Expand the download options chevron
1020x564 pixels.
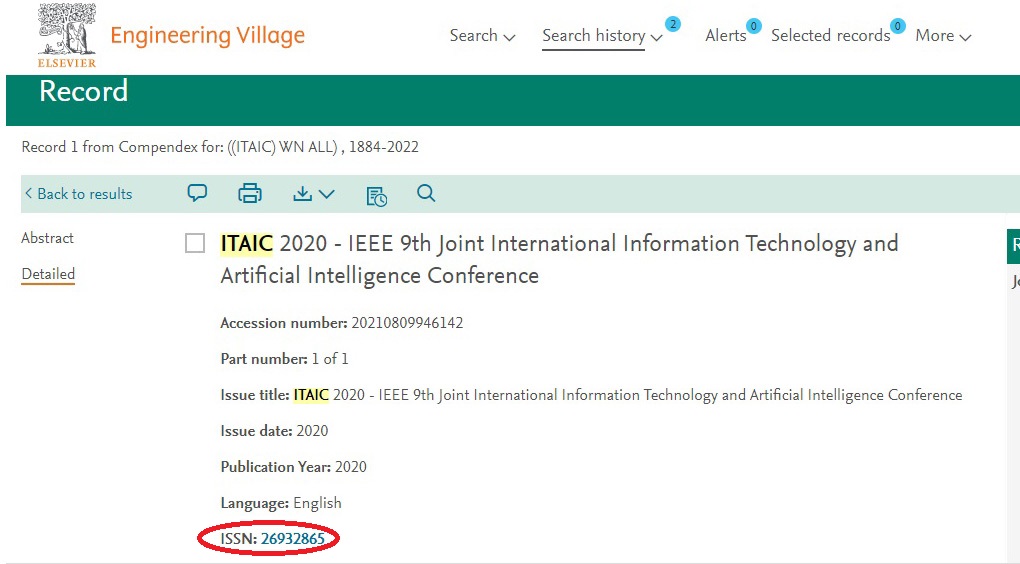click(x=327, y=194)
